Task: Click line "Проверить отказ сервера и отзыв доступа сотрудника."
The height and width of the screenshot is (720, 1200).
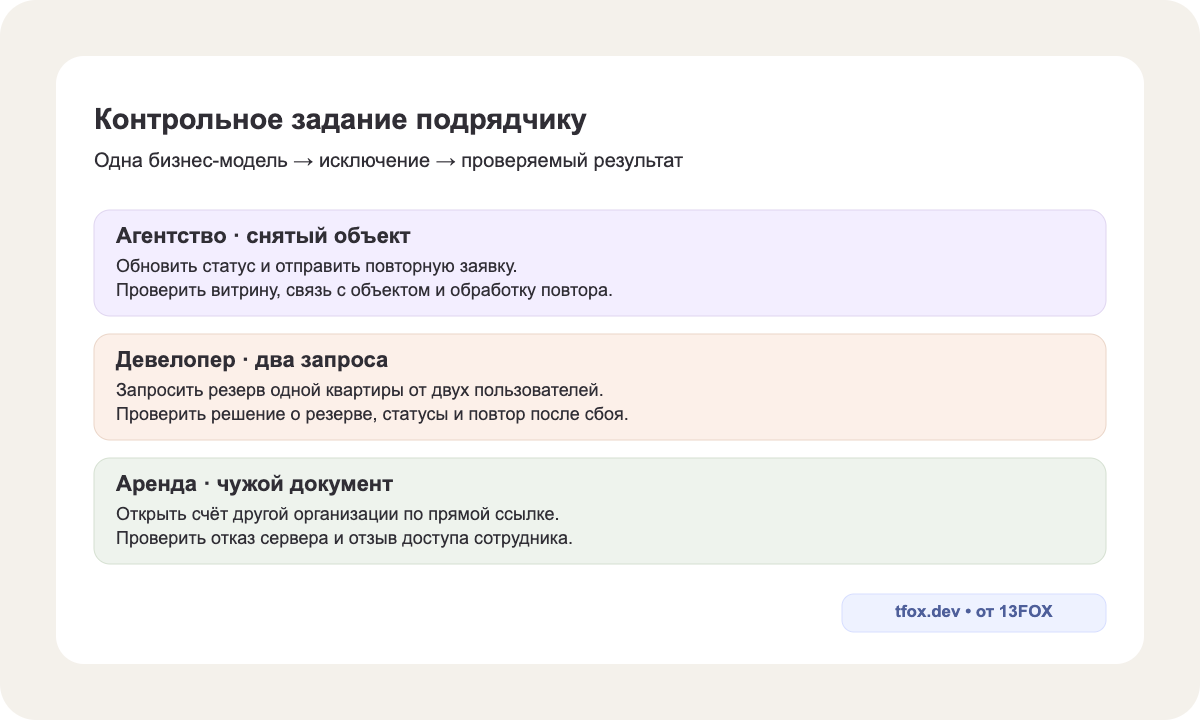Action: 344,539
